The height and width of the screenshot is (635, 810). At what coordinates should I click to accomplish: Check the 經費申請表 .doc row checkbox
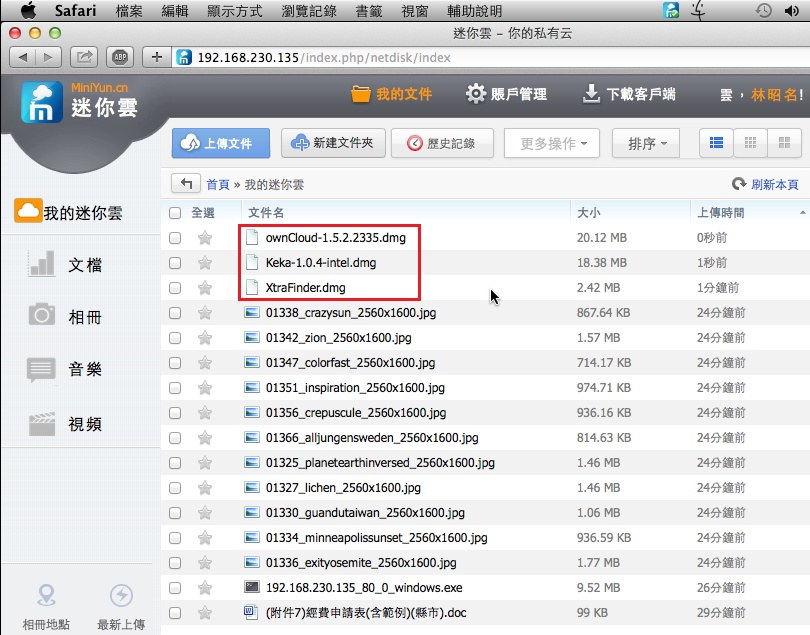[x=175, y=613]
